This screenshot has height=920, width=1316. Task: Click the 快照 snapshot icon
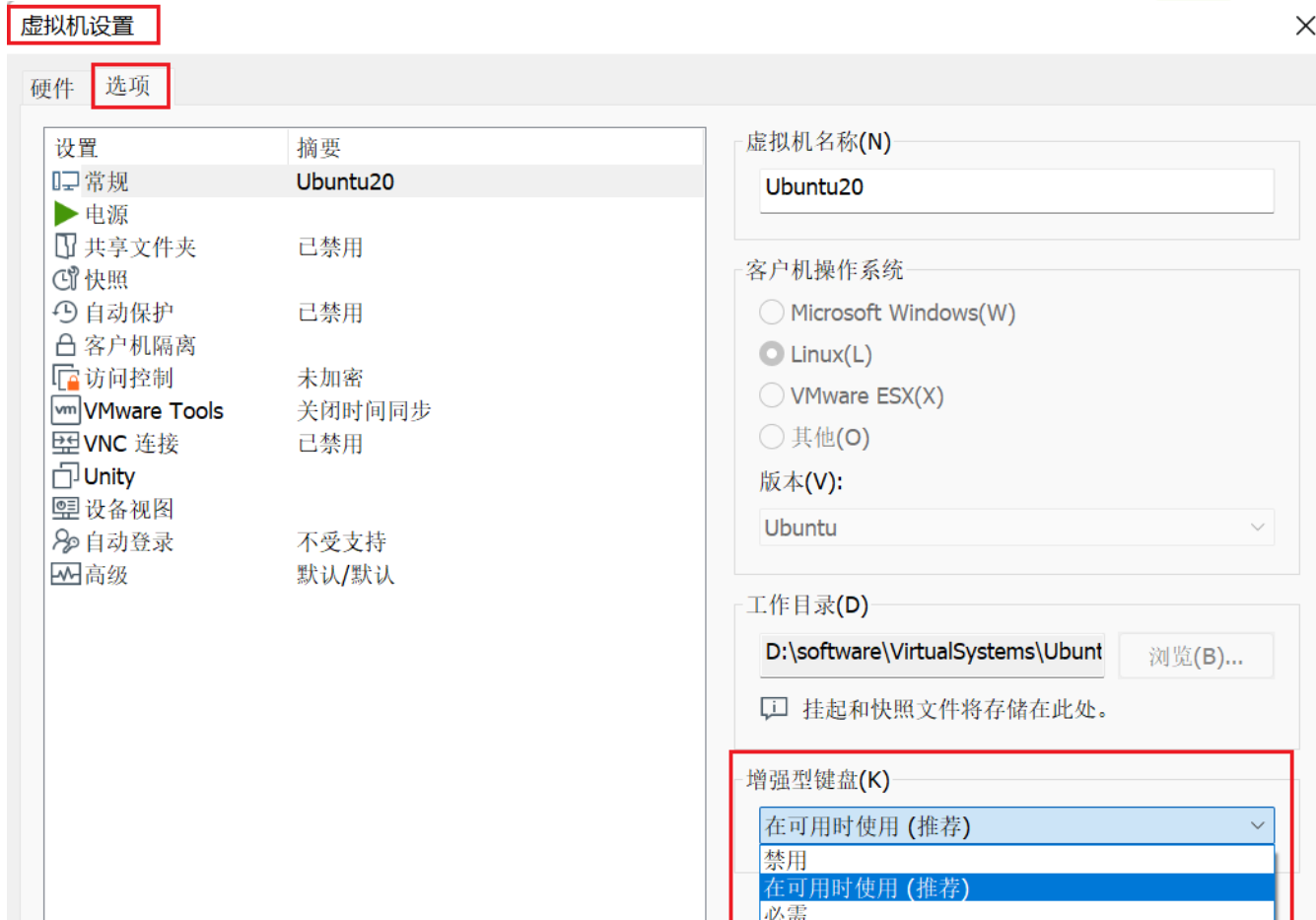tap(65, 279)
